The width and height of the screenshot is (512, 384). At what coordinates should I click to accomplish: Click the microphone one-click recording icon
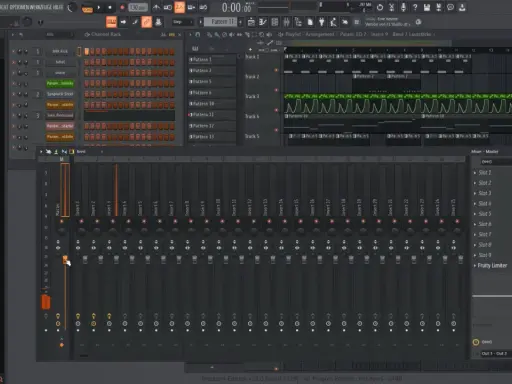pyautogui.click(x=403, y=7)
